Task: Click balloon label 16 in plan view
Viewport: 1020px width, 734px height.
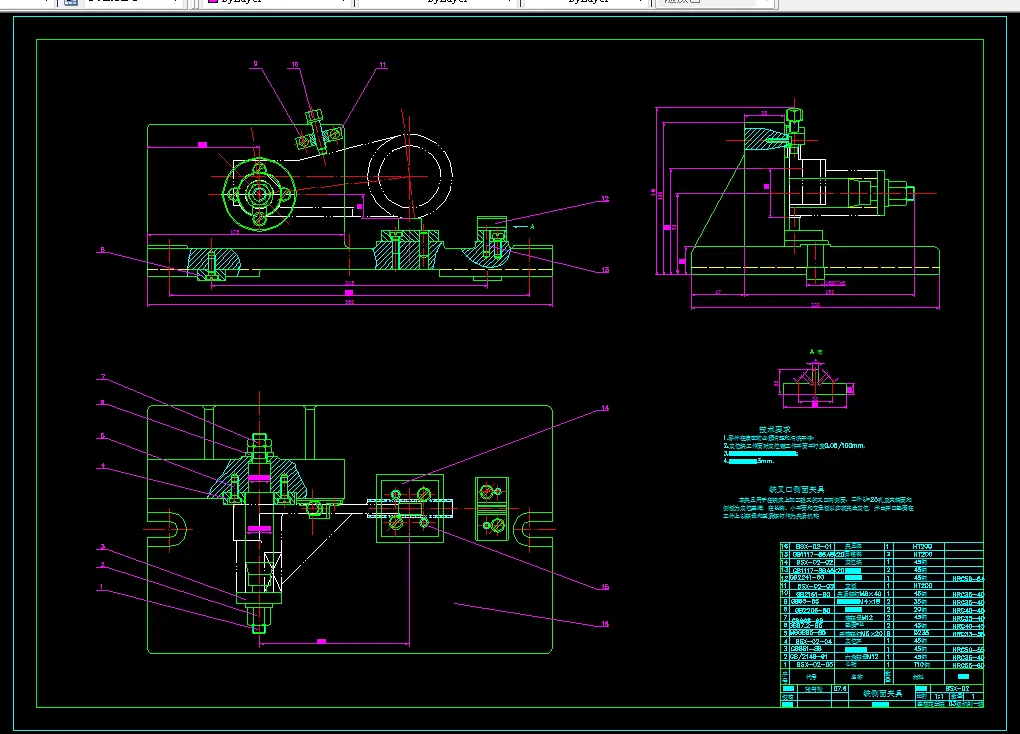Action: coord(605,624)
